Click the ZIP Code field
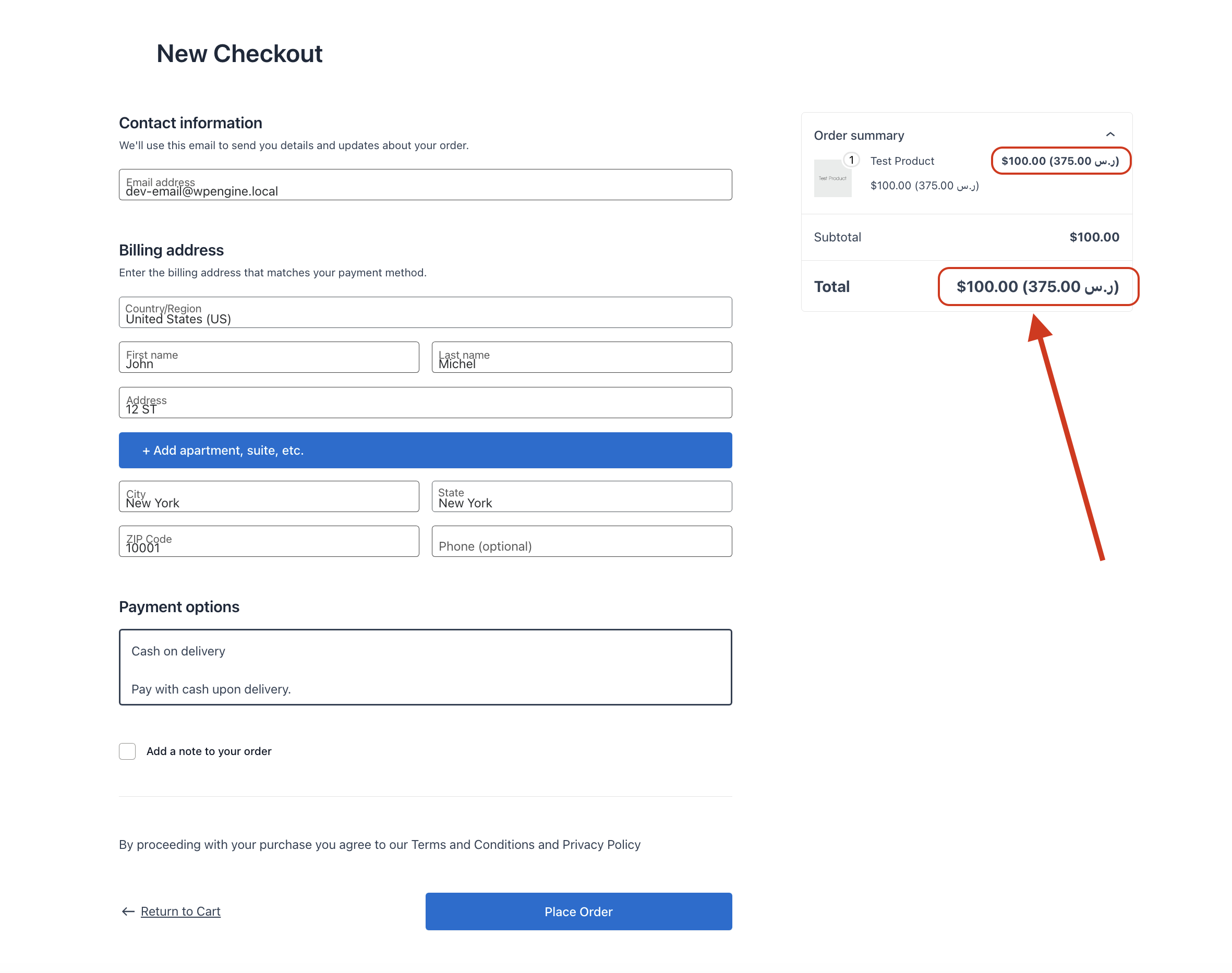This screenshot has width=1232, height=973. point(269,541)
